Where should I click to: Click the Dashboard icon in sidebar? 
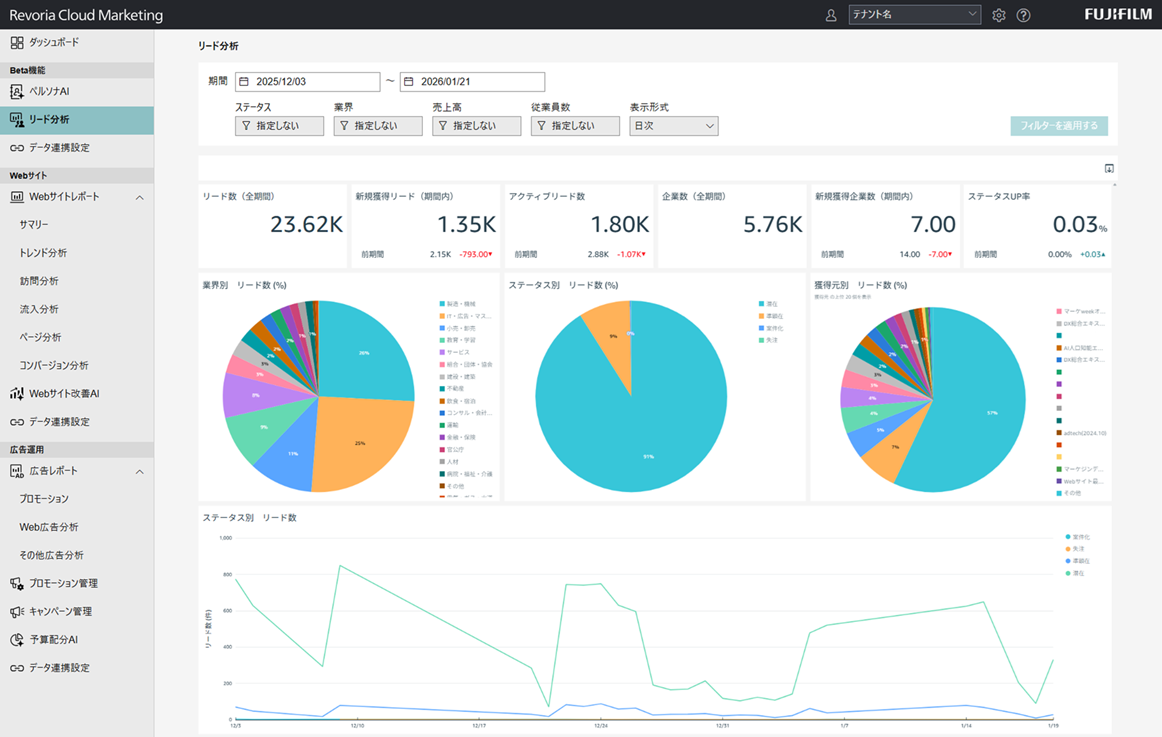coord(17,43)
